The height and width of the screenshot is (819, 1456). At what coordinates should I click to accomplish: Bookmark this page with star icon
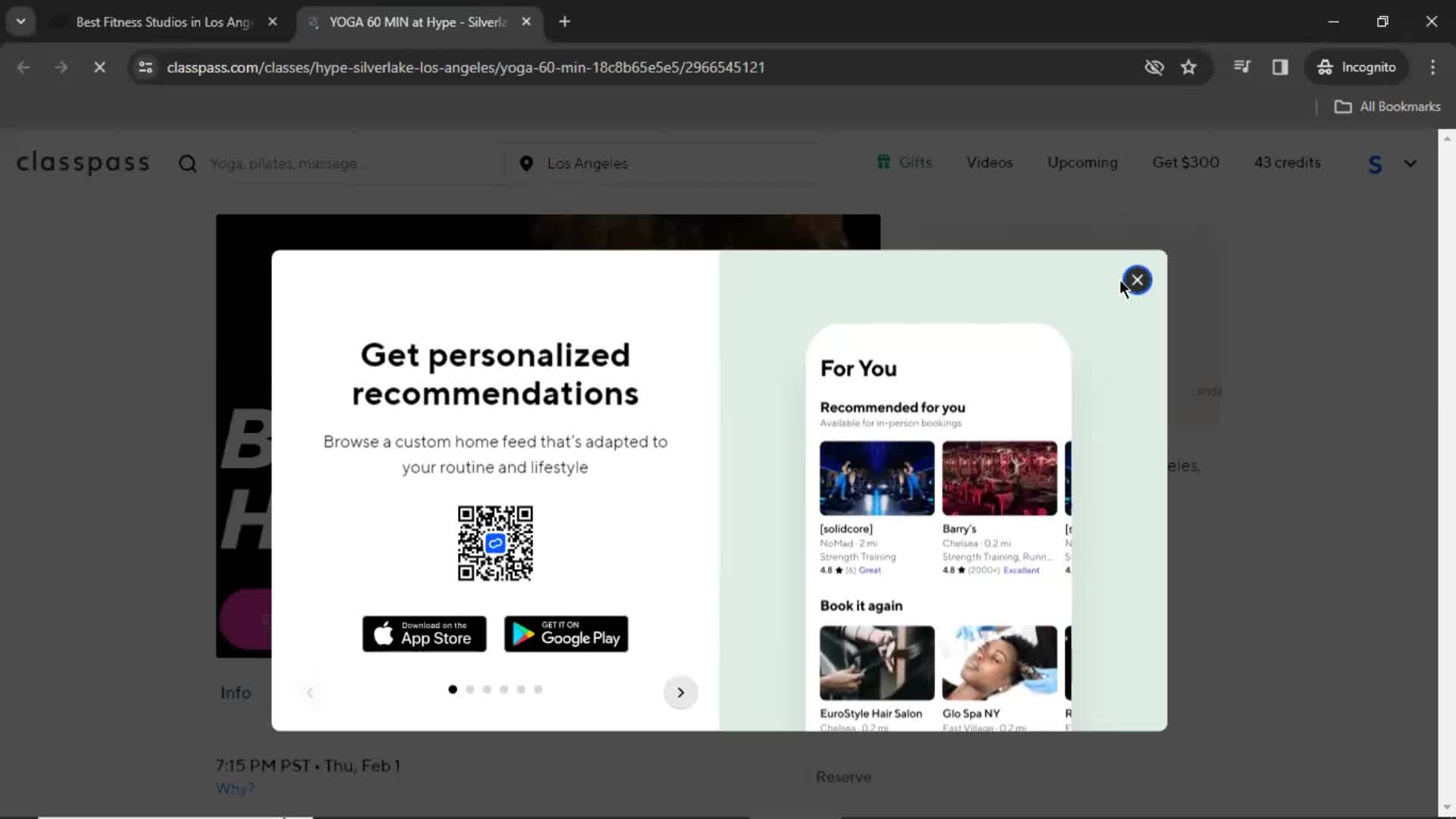[1188, 67]
